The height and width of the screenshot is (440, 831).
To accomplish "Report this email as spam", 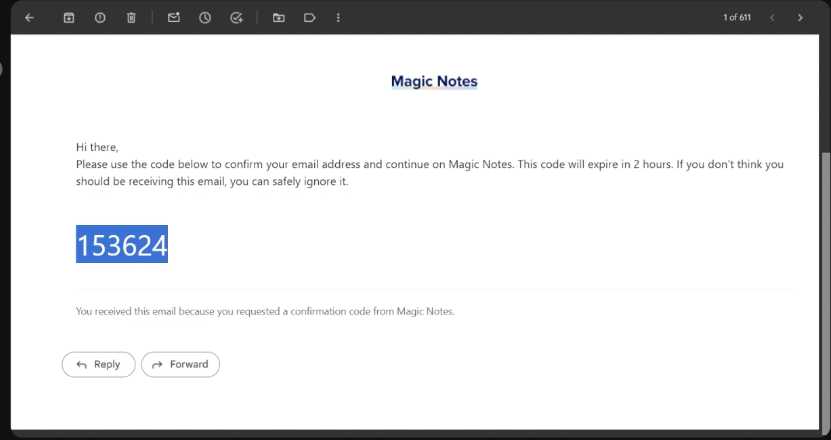I will (x=100, y=18).
